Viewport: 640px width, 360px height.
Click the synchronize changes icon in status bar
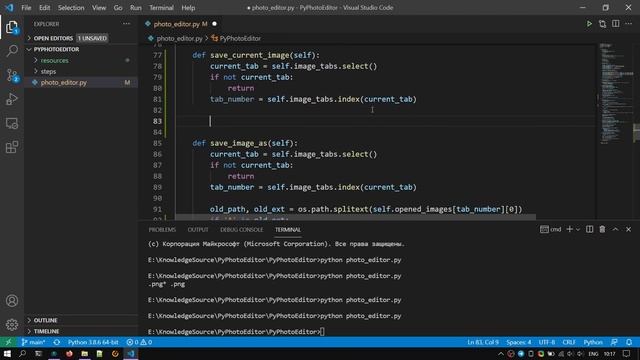pyautogui.click(x=57, y=342)
